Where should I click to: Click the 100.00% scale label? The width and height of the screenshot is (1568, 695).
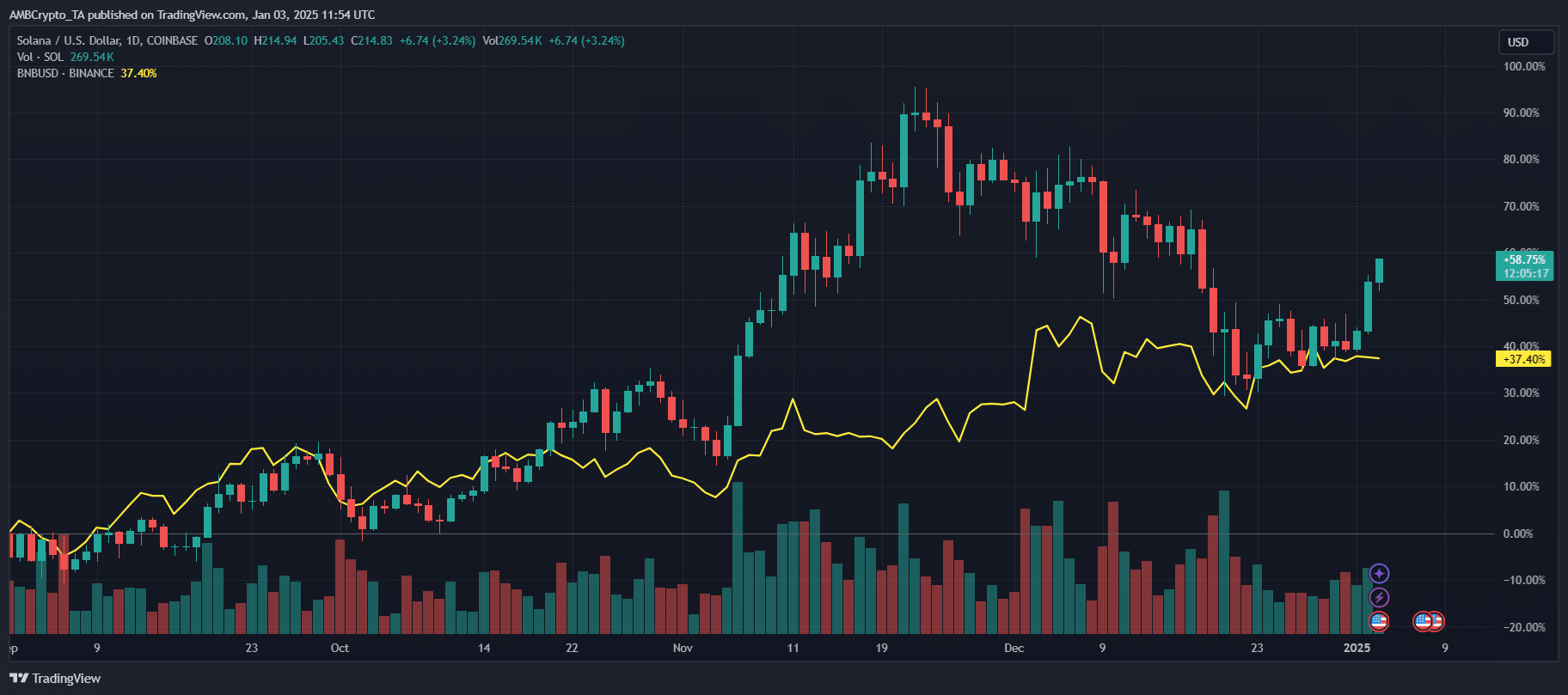1523,66
